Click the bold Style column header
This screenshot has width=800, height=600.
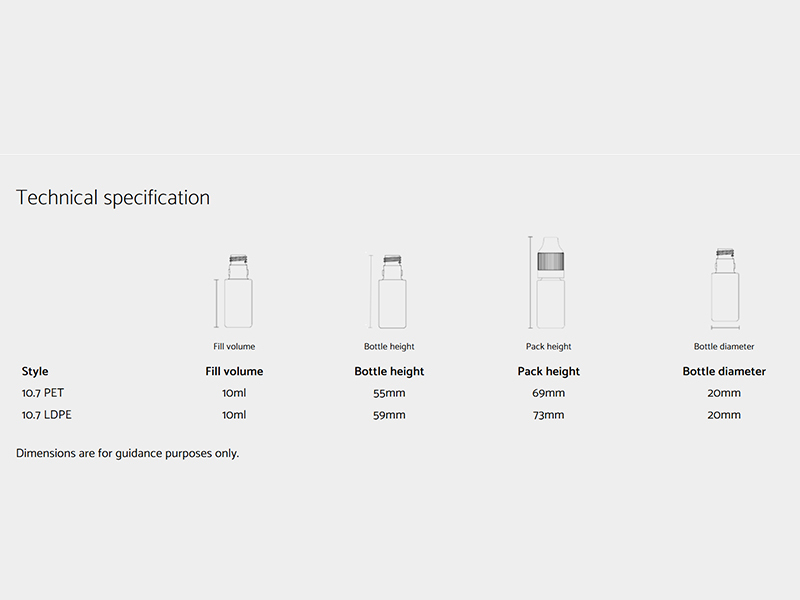(35, 371)
